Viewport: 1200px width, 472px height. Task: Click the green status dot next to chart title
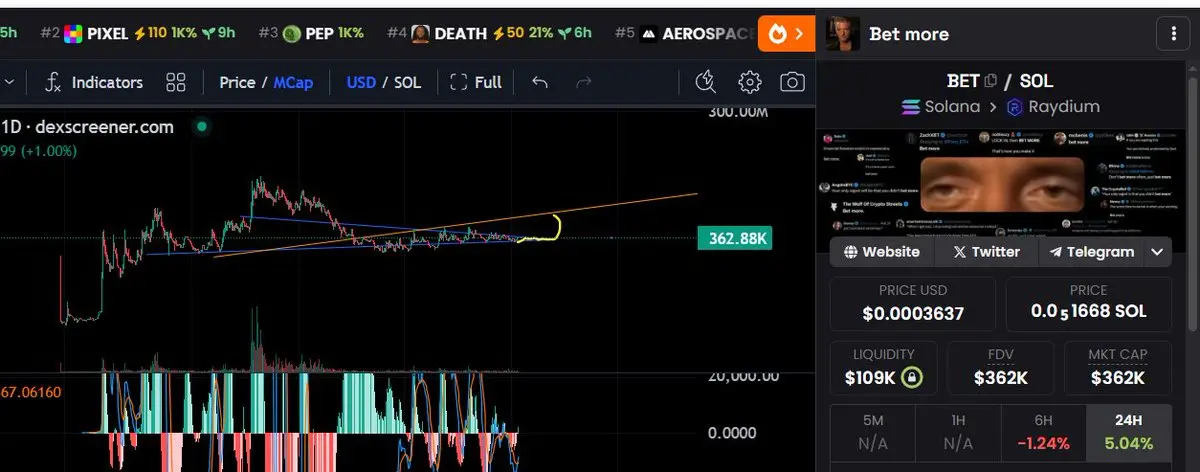pos(202,127)
